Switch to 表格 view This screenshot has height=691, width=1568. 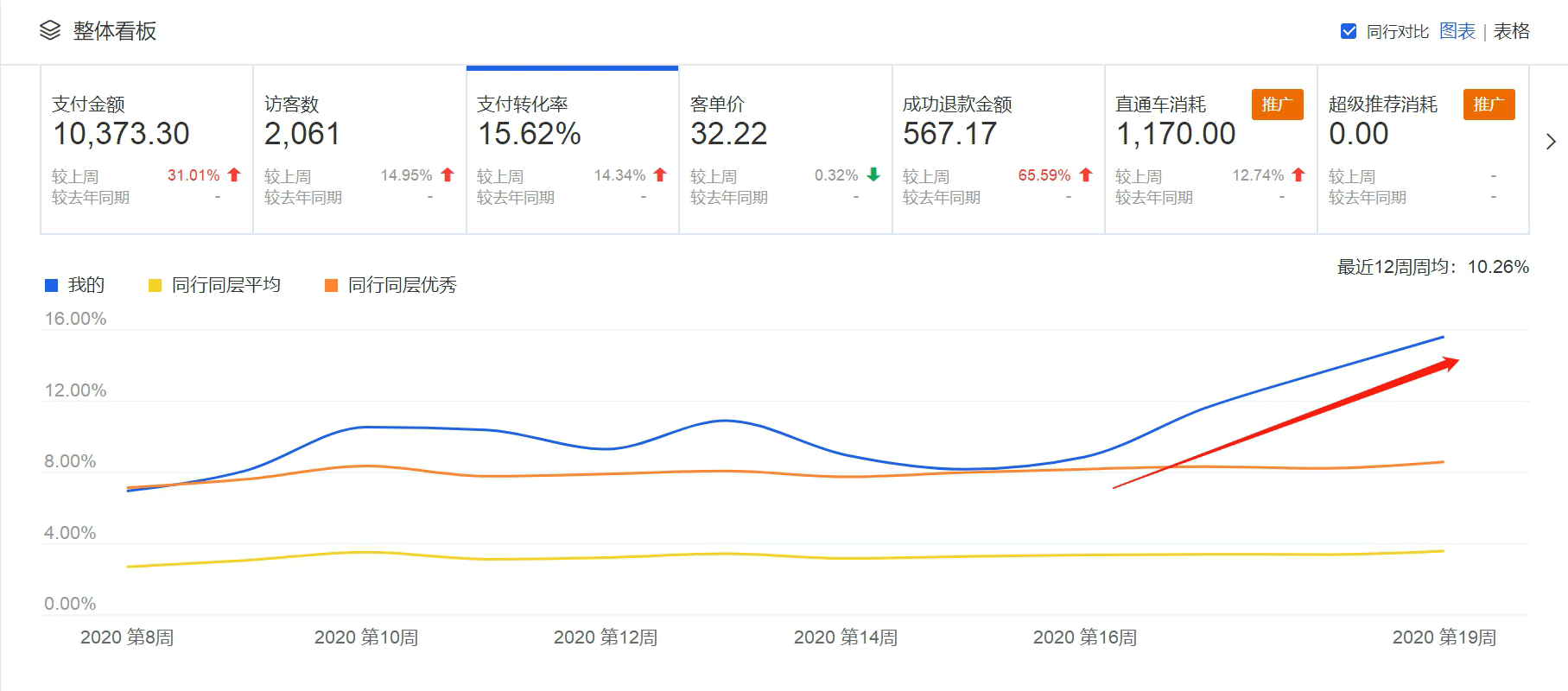coord(1511,32)
